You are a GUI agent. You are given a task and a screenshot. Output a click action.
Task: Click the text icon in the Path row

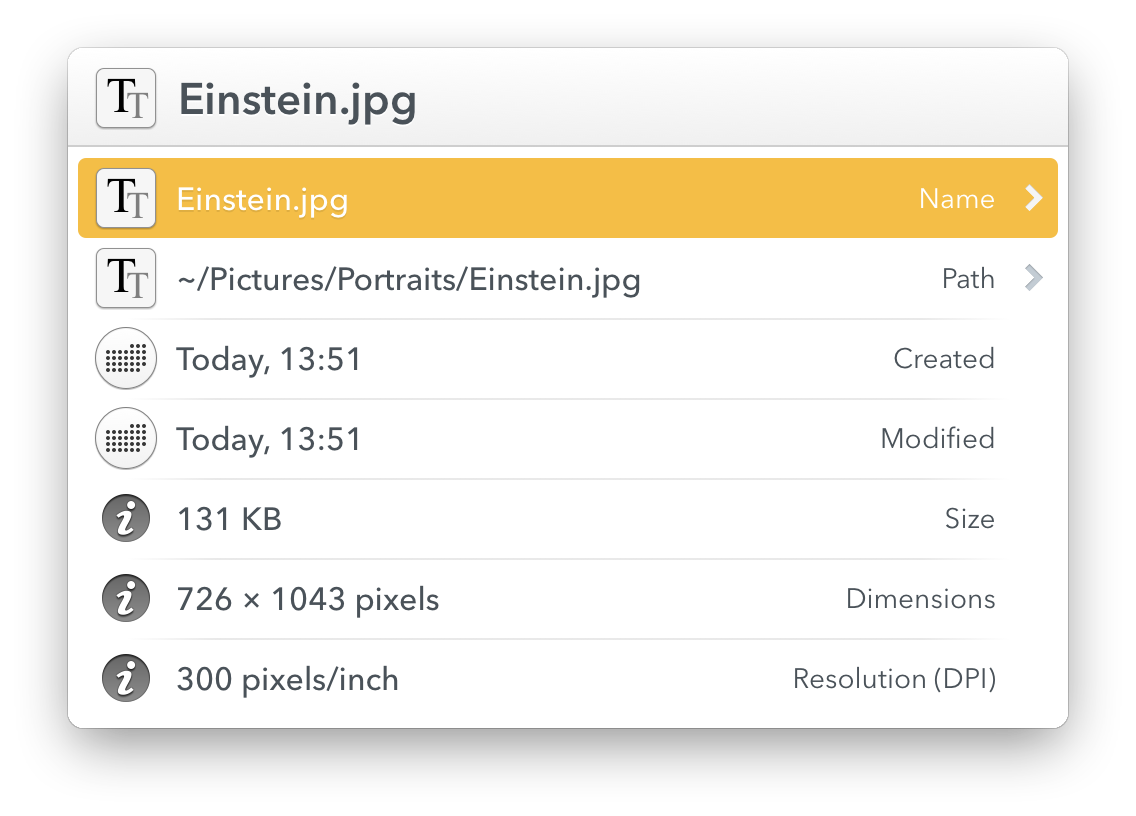click(x=126, y=278)
